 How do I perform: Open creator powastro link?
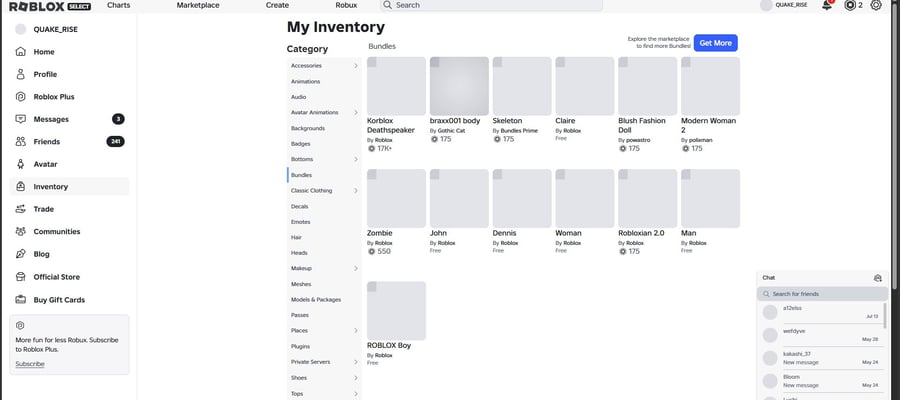tap(638, 140)
